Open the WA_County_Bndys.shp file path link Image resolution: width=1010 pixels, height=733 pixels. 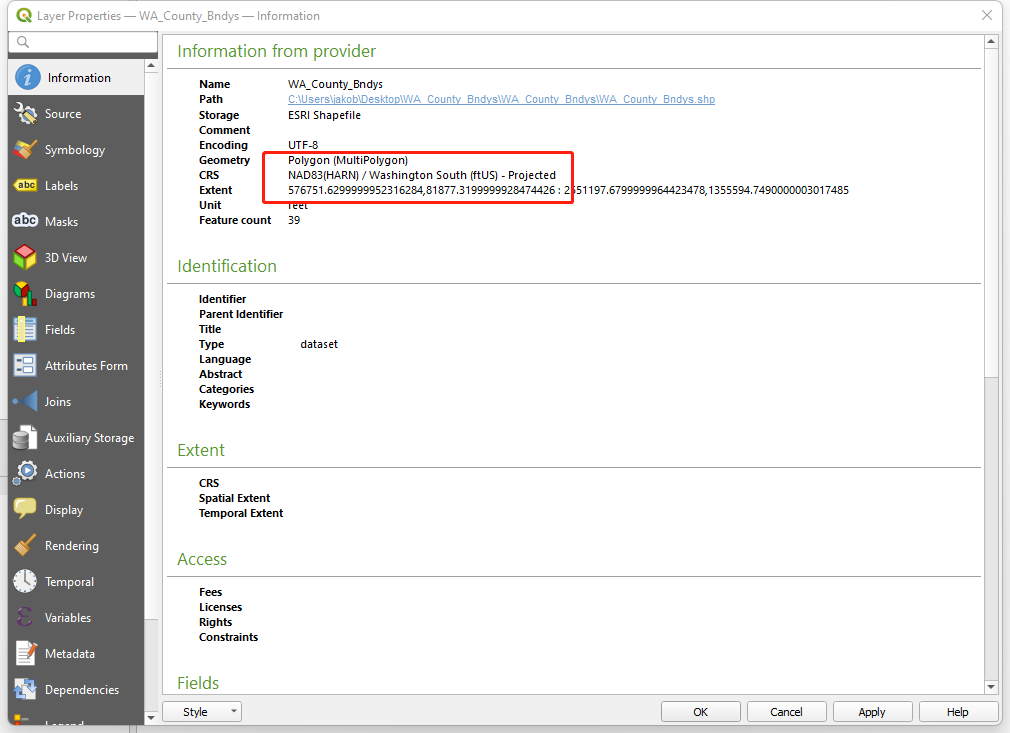(x=501, y=100)
